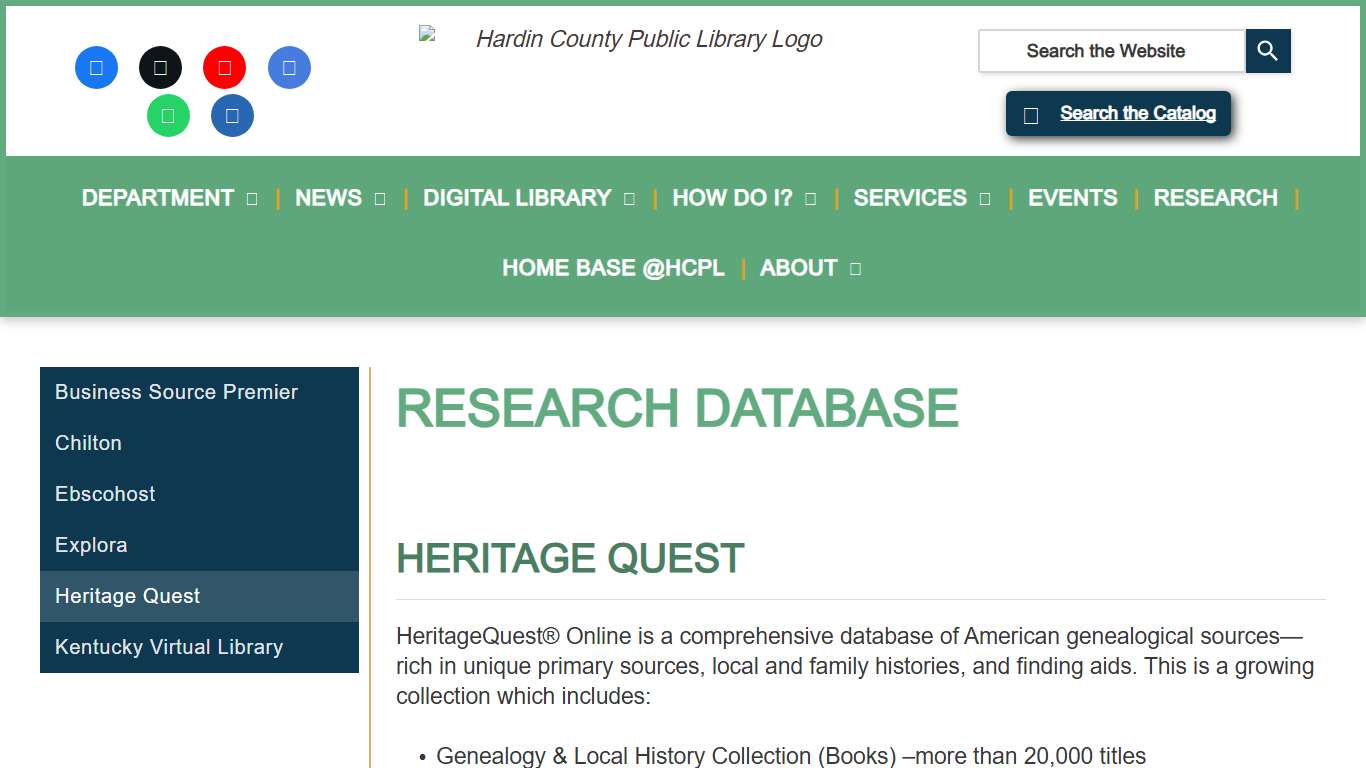Click the light blue Twitter circle icon
Screen dimensions: 1366x768
pos(289,67)
